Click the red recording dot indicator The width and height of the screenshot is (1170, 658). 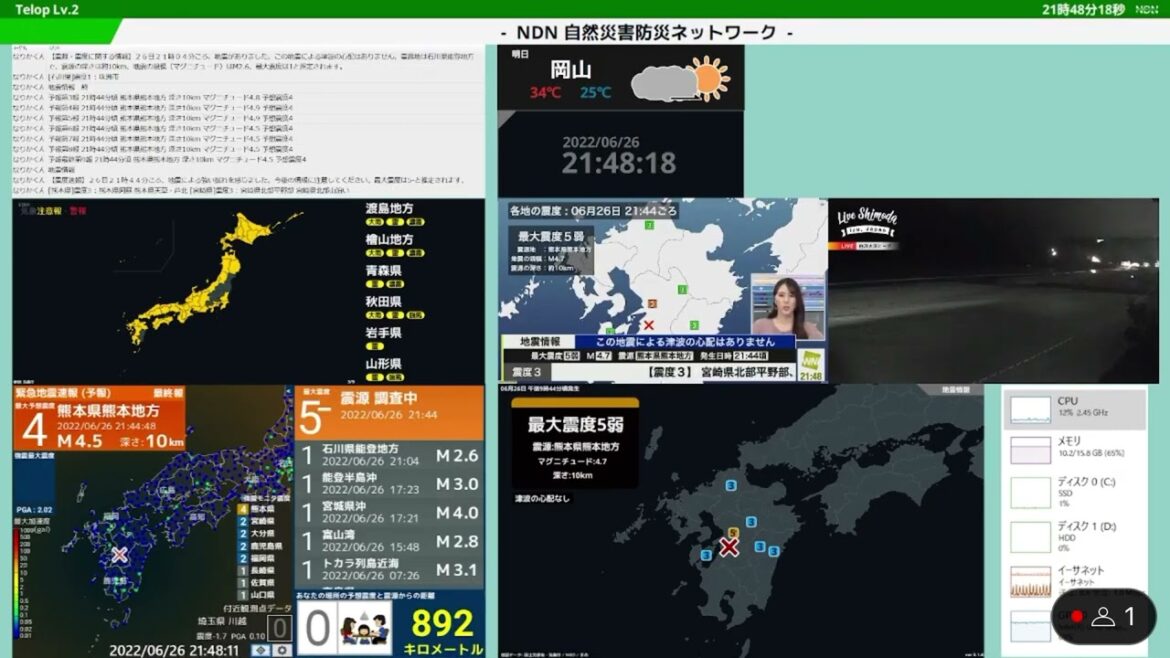pos(1077,617)
